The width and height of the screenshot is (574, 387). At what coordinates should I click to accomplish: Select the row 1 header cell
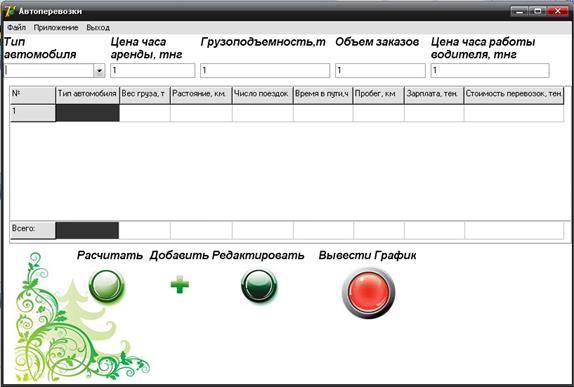click(x=33, y=113)
